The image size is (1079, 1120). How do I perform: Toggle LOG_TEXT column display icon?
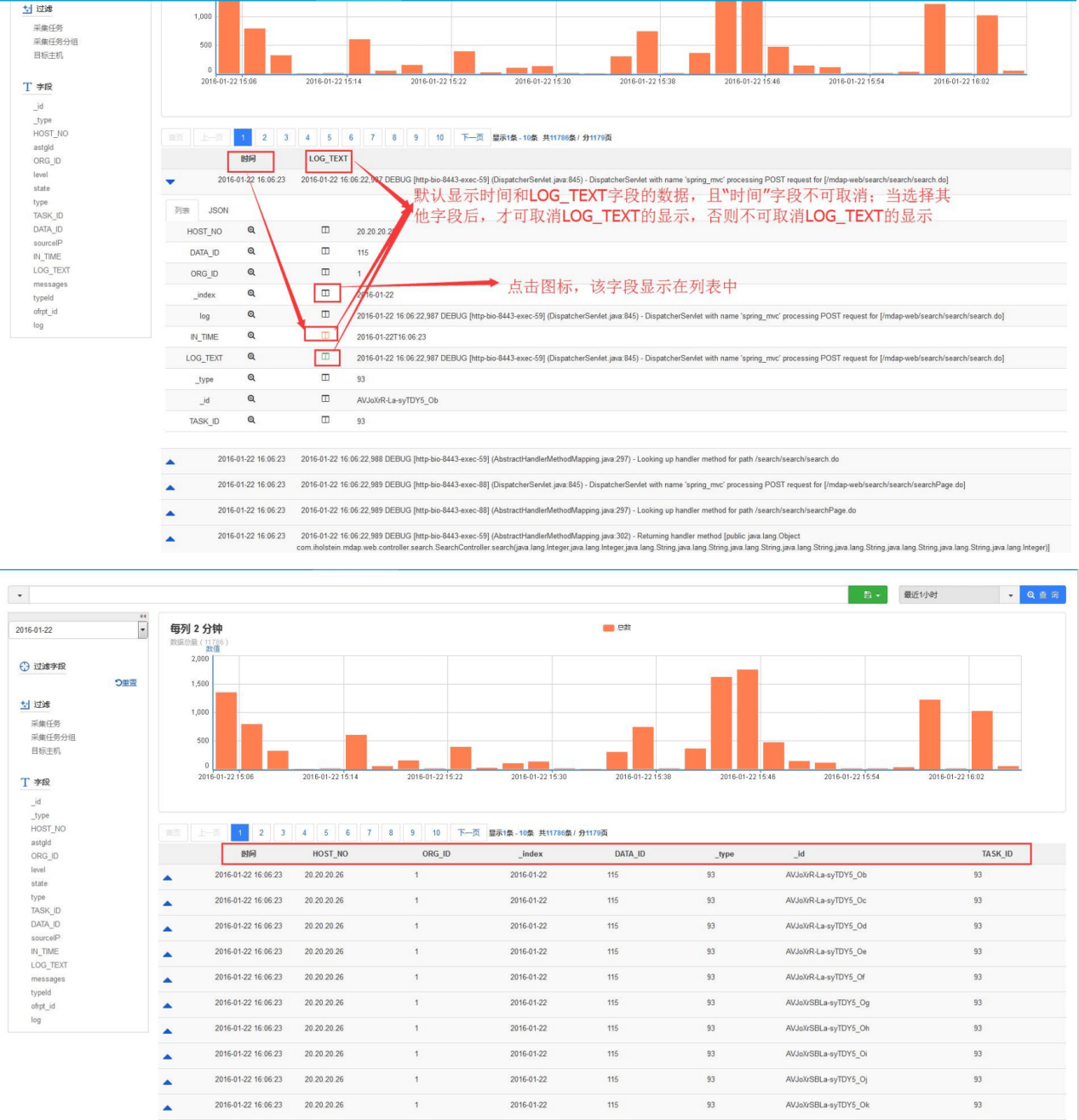[325, 357]
